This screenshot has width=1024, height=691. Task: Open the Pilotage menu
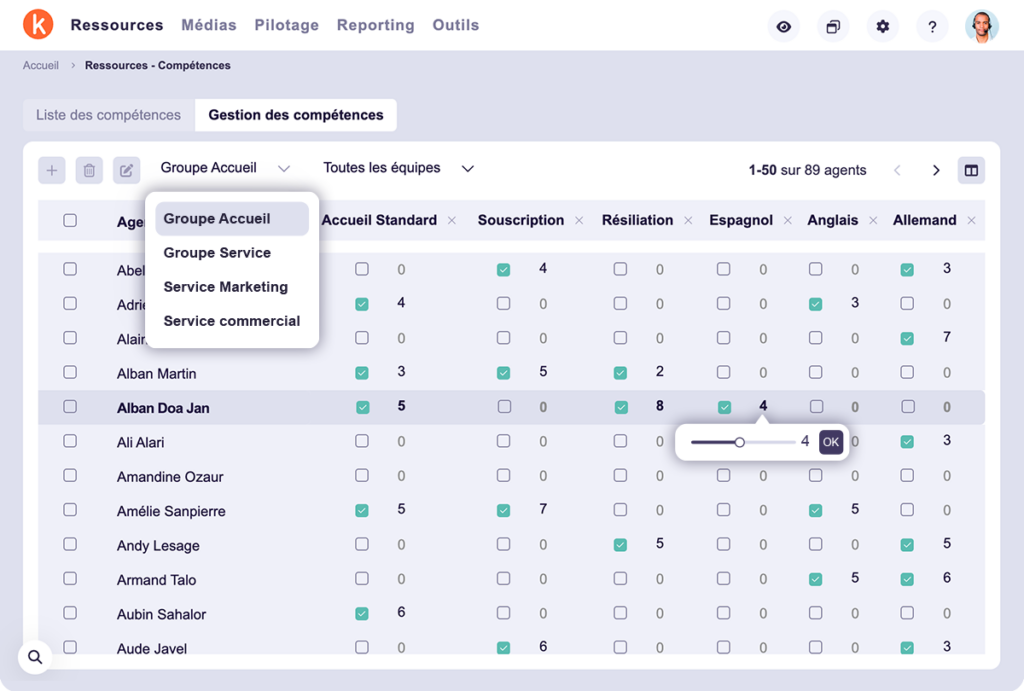pos(287,25)
